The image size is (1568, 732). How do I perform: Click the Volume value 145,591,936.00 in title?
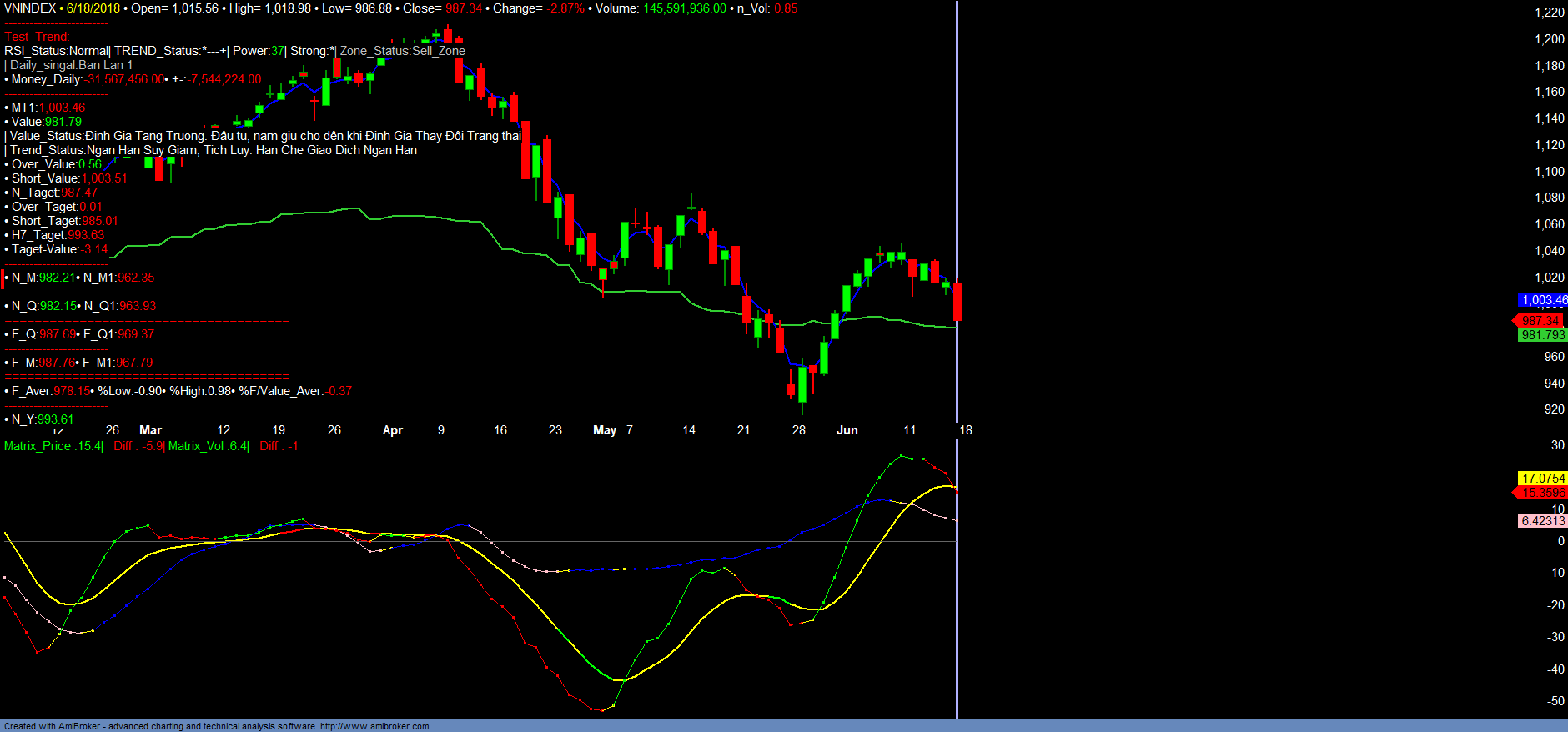(684, 8)
